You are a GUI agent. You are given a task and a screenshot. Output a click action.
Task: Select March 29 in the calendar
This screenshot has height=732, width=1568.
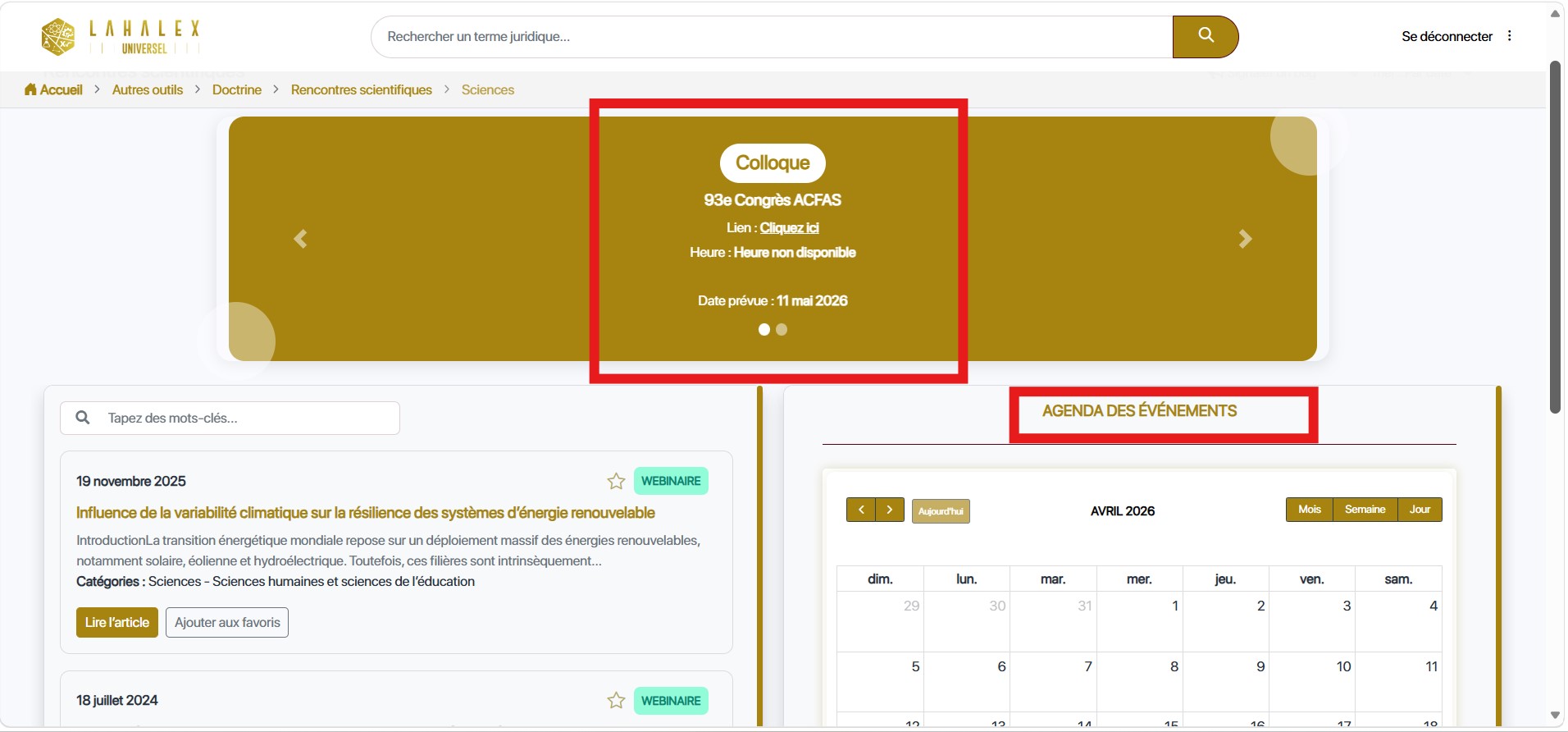click(x=881, y=622)
